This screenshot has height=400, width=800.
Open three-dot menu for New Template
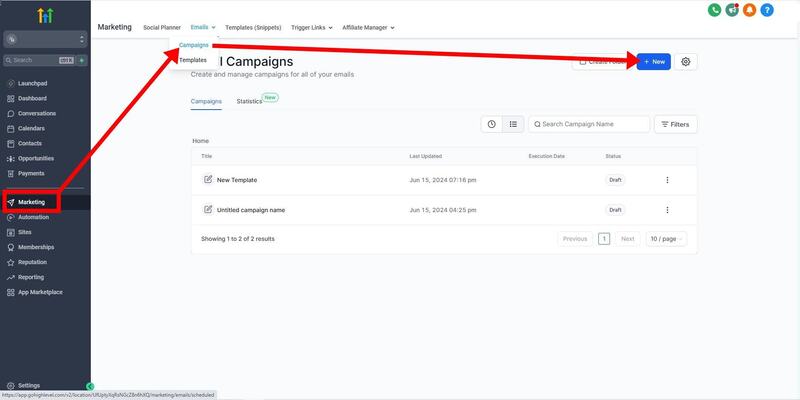[667, 180]
